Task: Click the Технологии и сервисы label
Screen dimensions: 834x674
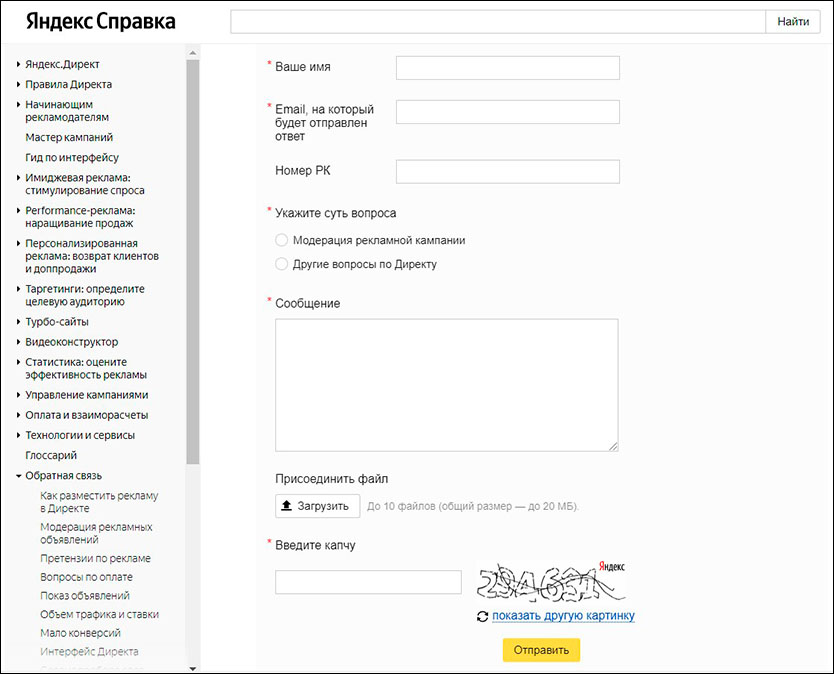Action: [80, 435]
